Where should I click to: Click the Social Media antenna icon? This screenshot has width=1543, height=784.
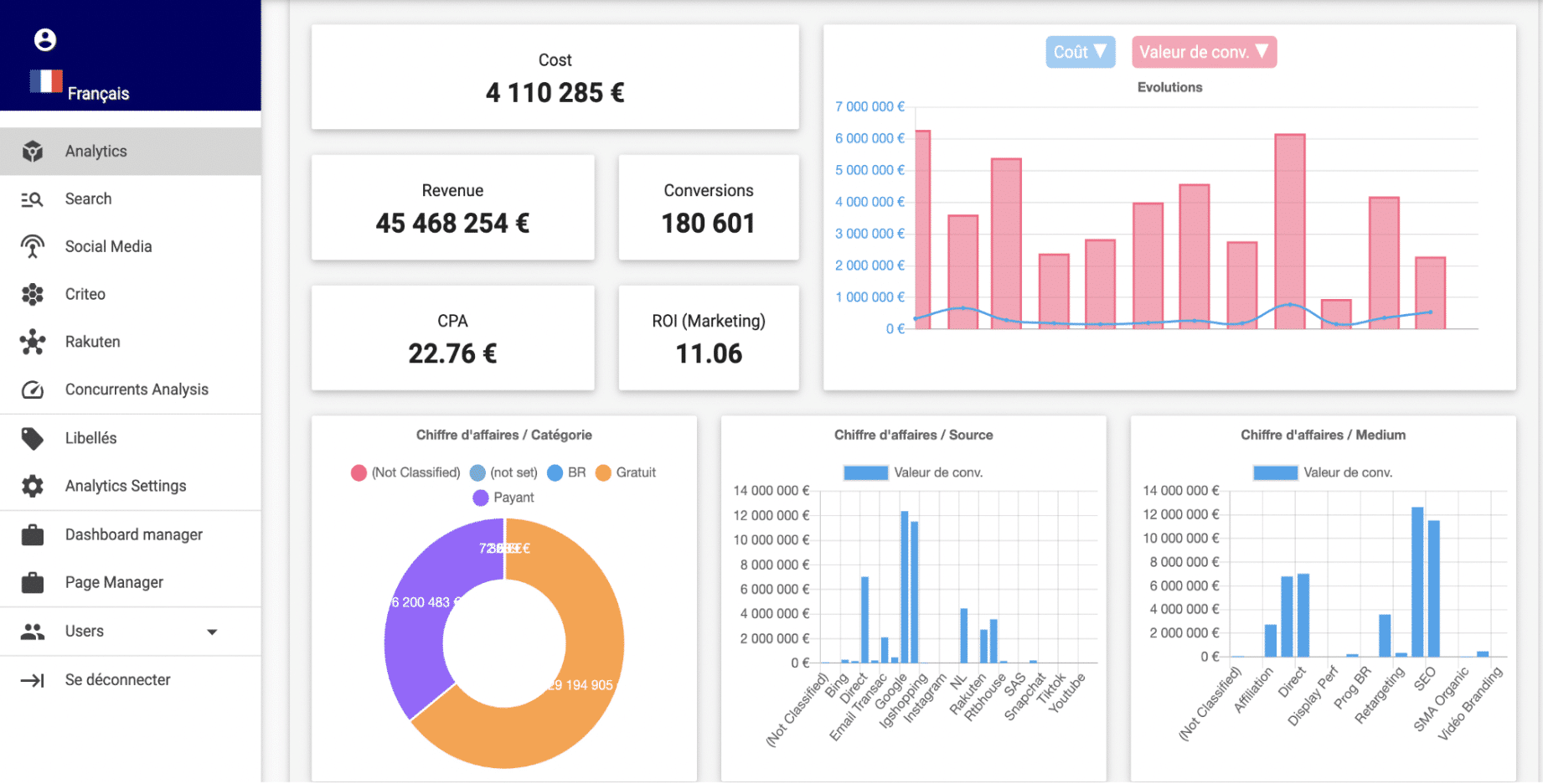[33, 247]
